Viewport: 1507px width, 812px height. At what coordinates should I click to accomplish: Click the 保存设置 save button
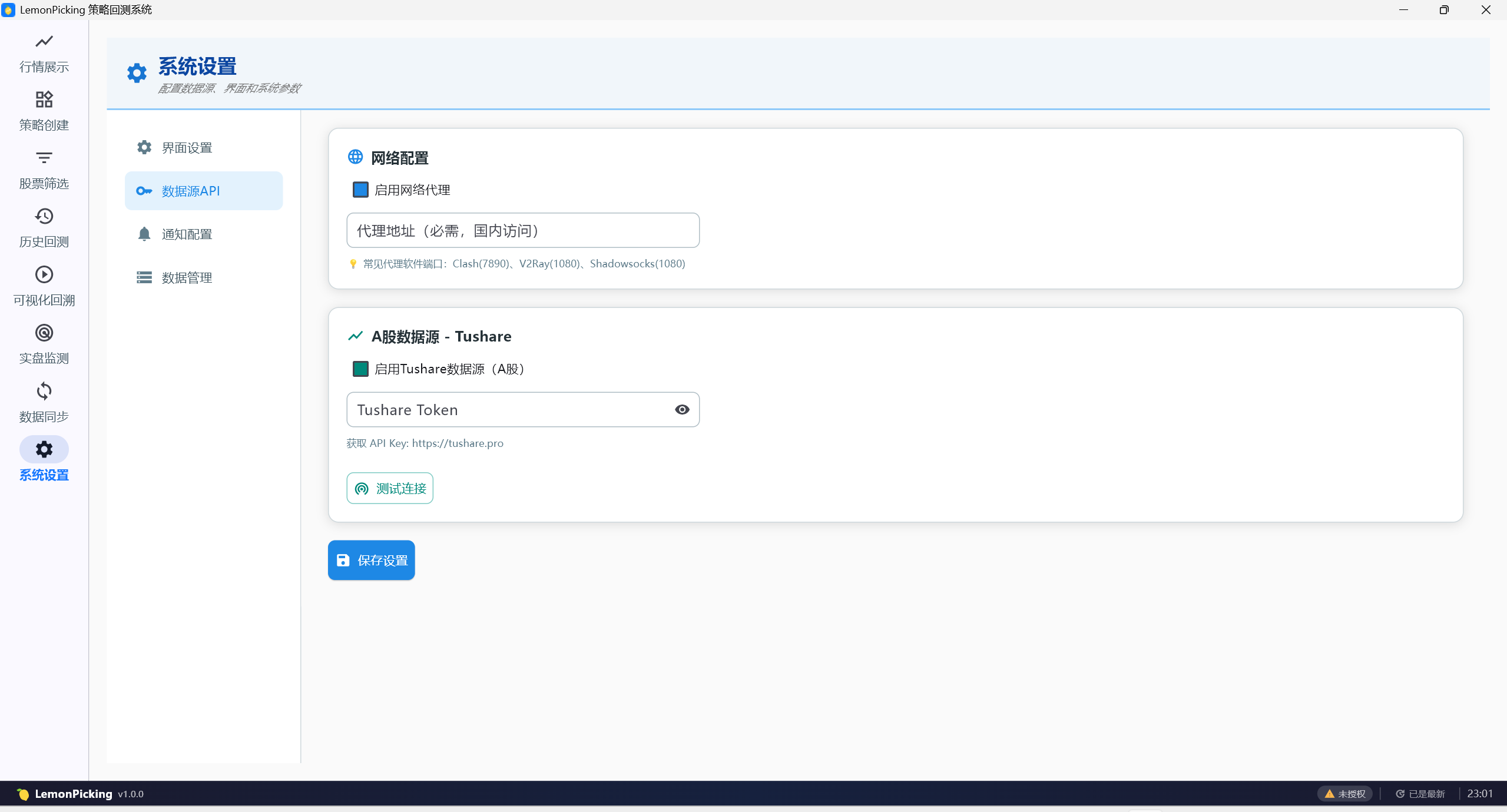coord(372,560)
